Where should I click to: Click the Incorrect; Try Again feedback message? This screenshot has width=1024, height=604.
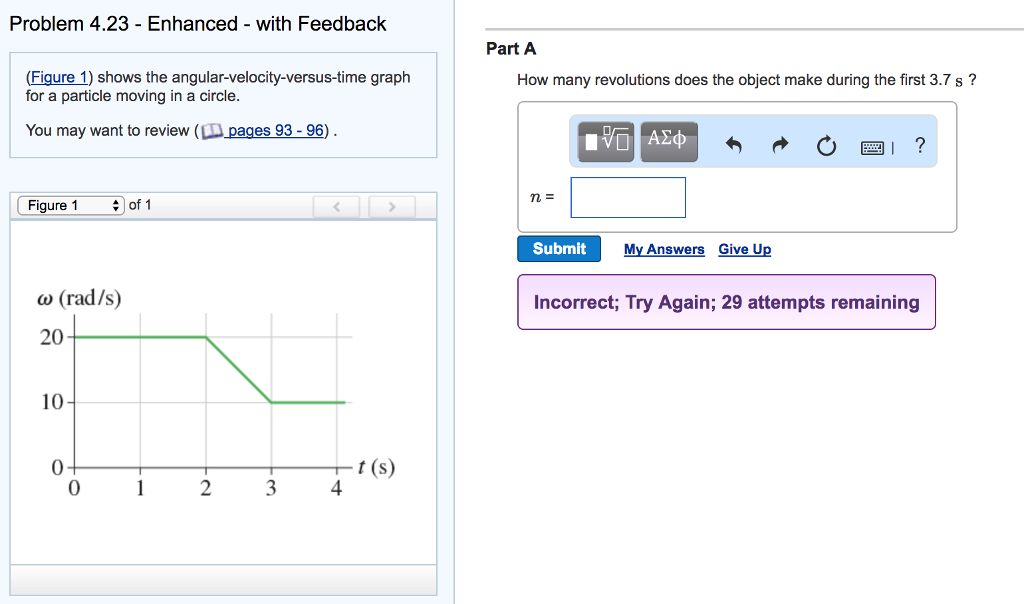726,302
